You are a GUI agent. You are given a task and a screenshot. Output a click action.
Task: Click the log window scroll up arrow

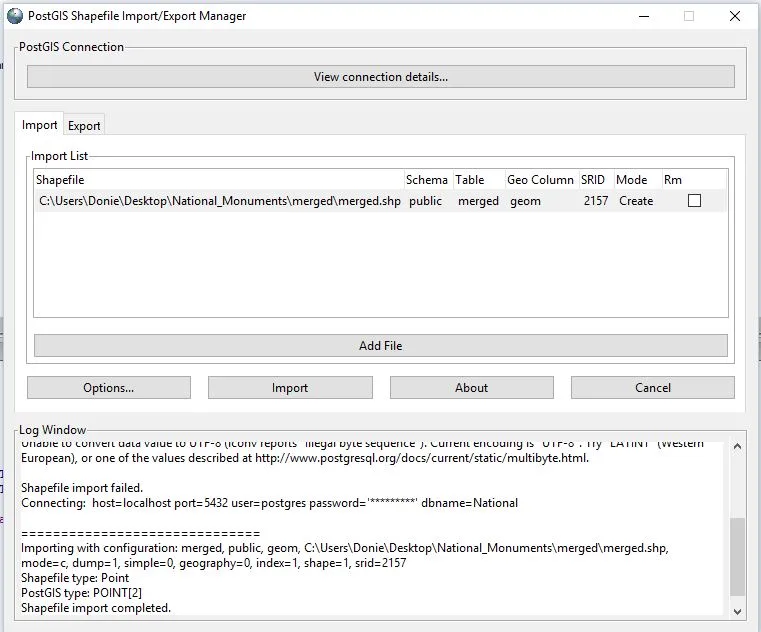click(737, 446)
